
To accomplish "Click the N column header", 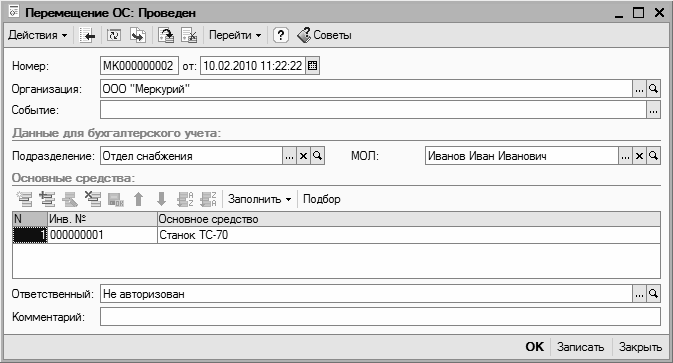I will [30, 219].
